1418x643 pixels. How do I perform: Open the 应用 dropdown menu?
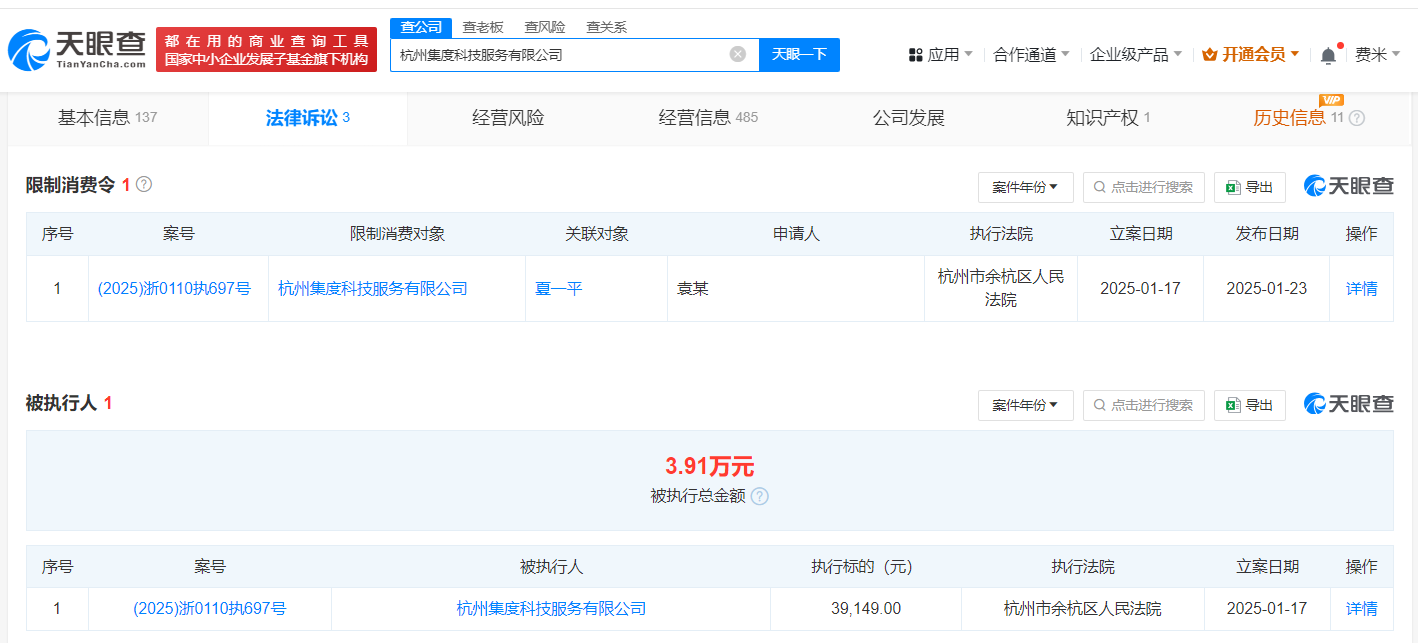[x=941, y=55]
